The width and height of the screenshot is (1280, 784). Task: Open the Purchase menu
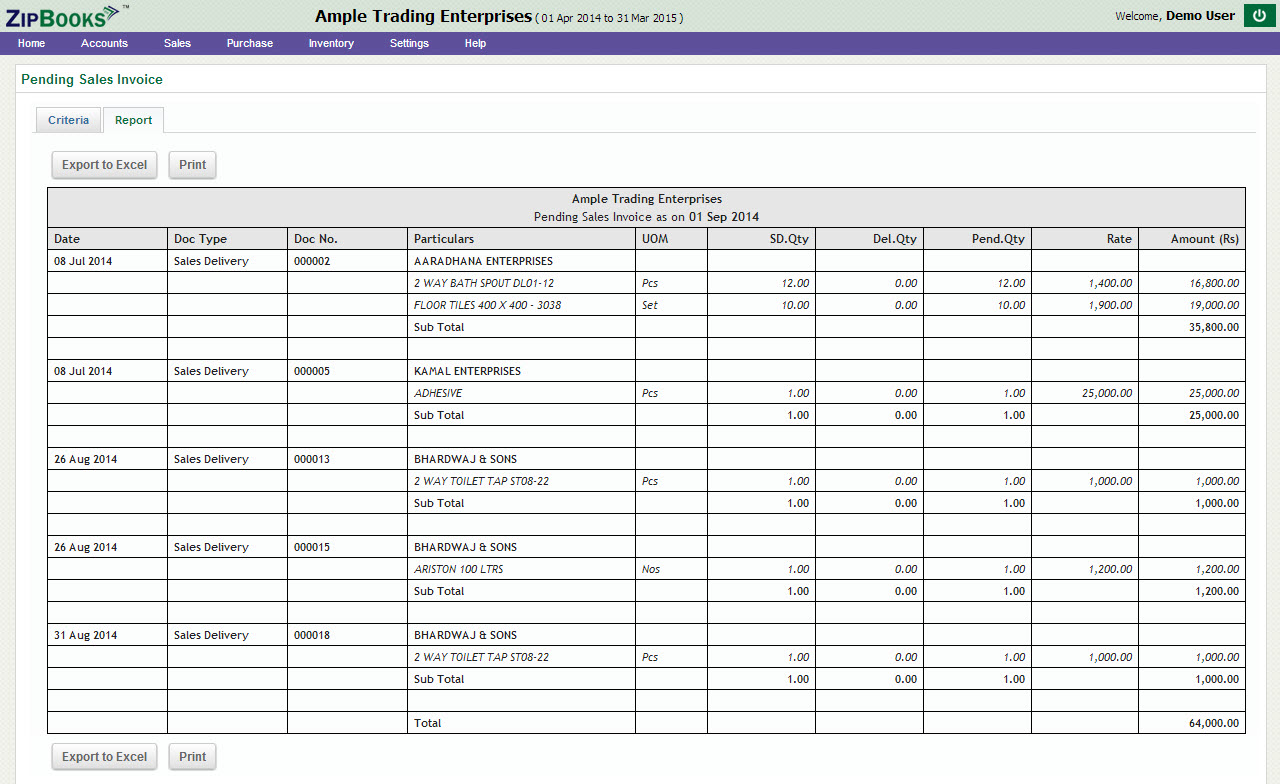249,43
